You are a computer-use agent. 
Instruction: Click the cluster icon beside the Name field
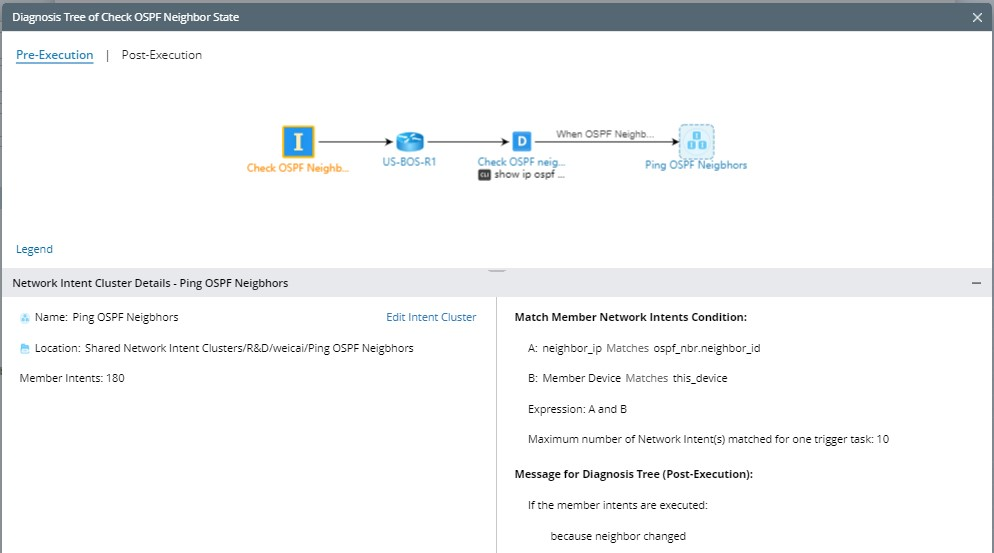(24, 318)
